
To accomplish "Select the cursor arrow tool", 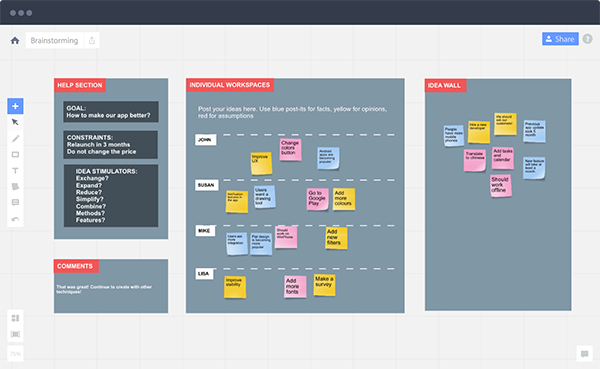I will tap(15, 122).
